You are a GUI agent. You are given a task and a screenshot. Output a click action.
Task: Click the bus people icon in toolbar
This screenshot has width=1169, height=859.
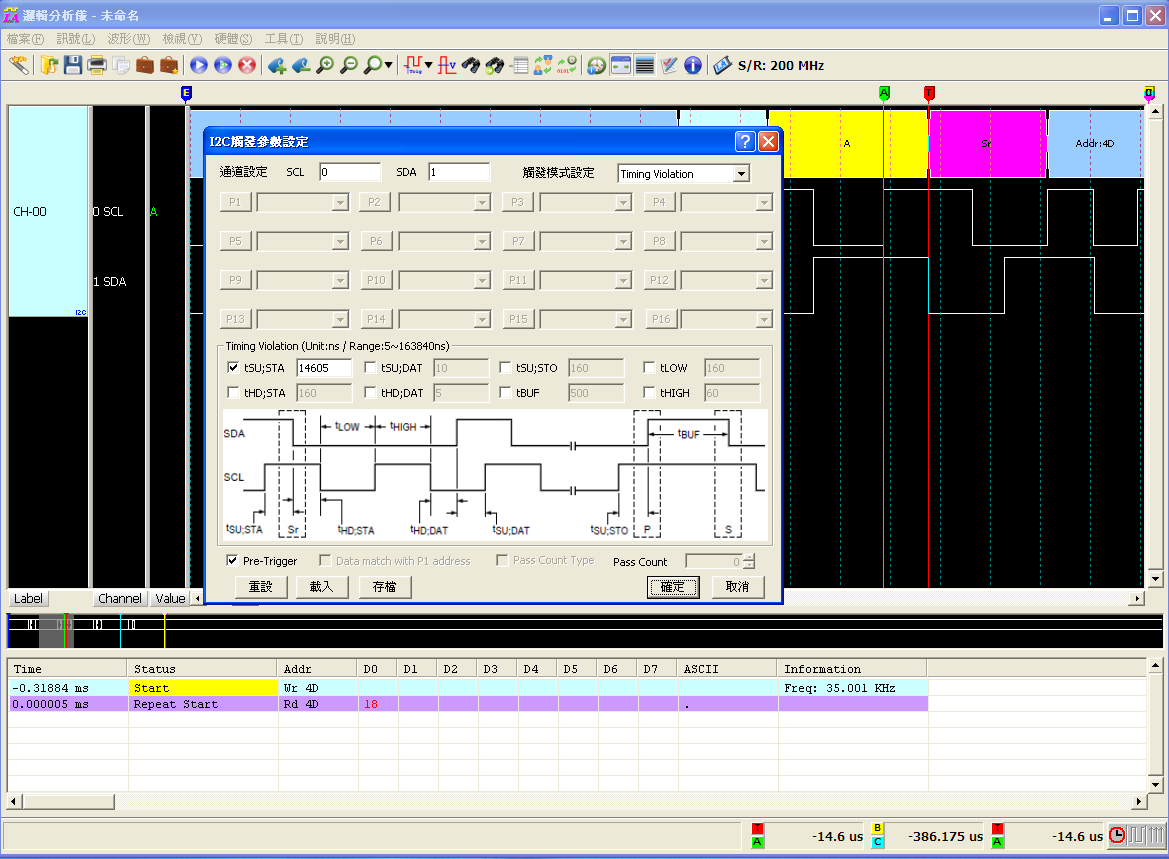pos(543,66)
